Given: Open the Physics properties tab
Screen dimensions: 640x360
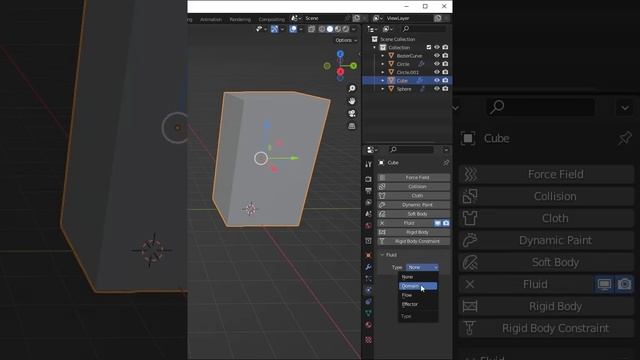Looking at the screenshot, I should click(x=368, y=290).
